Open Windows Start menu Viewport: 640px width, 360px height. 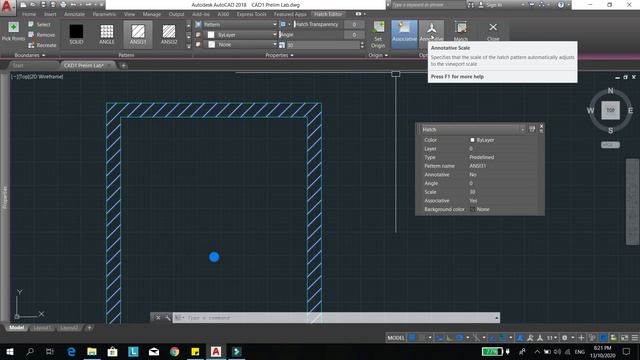pyautogui.click(x=10, y=351)
